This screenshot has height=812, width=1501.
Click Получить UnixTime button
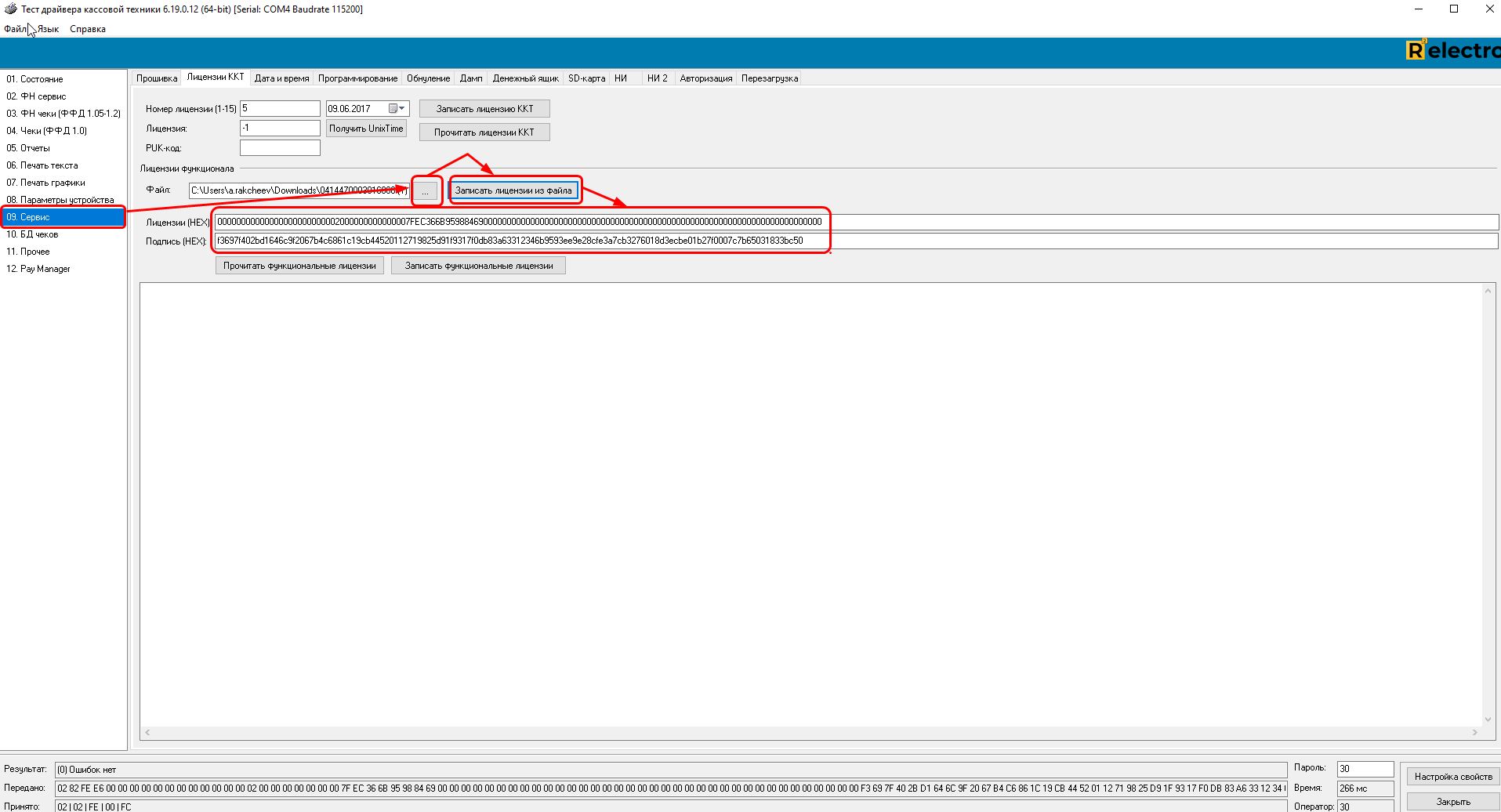366,129
